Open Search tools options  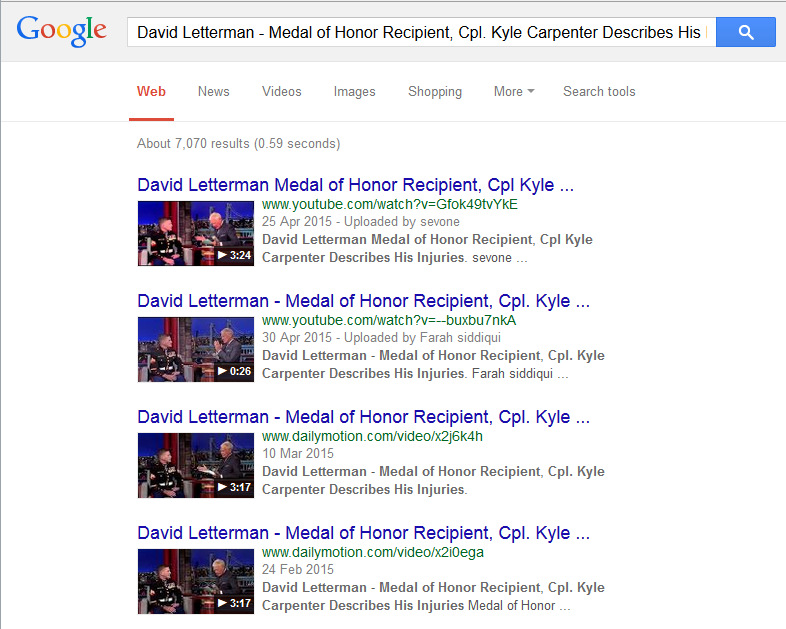point(599,91)
